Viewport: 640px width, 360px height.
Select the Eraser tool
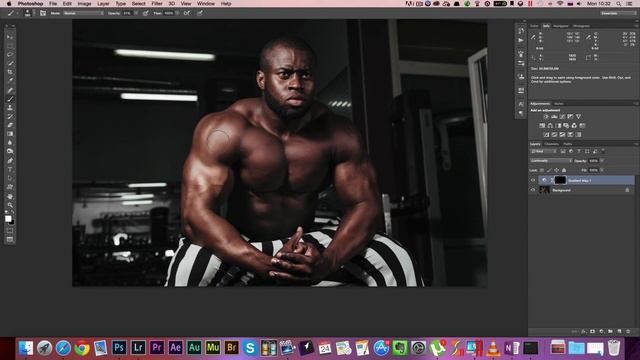click(10, 125)
